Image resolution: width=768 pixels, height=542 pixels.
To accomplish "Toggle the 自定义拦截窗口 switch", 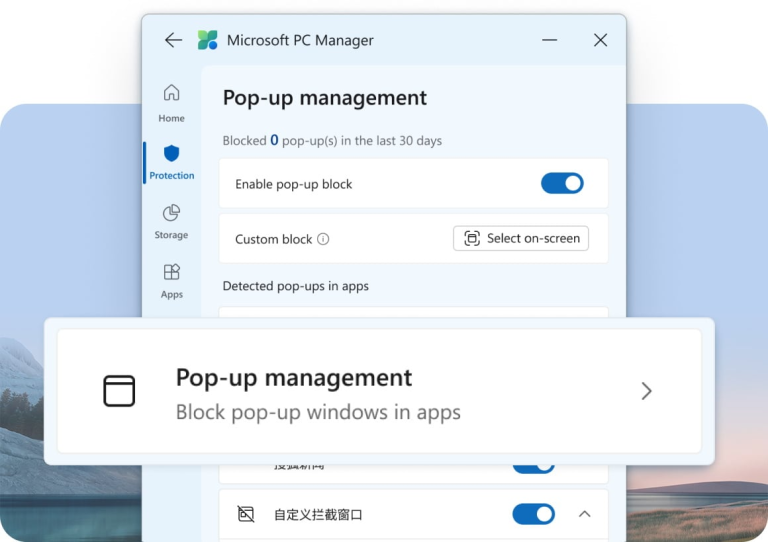I will pyautogui.click(x=533, y=514).
